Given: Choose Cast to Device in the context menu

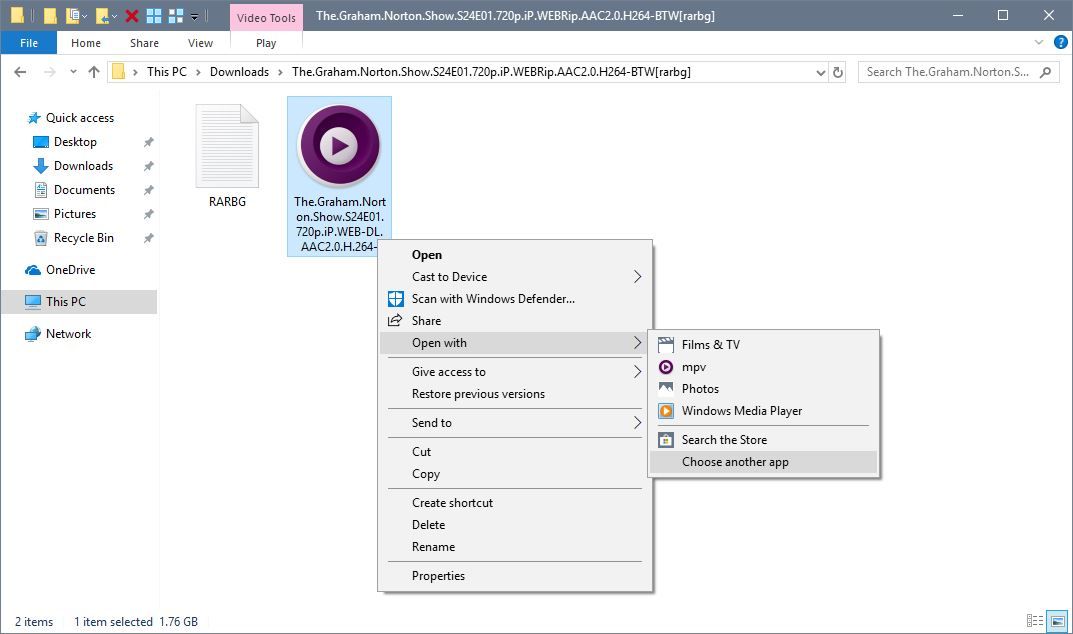Looking at the screenshot, I should click(x=516, y=277).
